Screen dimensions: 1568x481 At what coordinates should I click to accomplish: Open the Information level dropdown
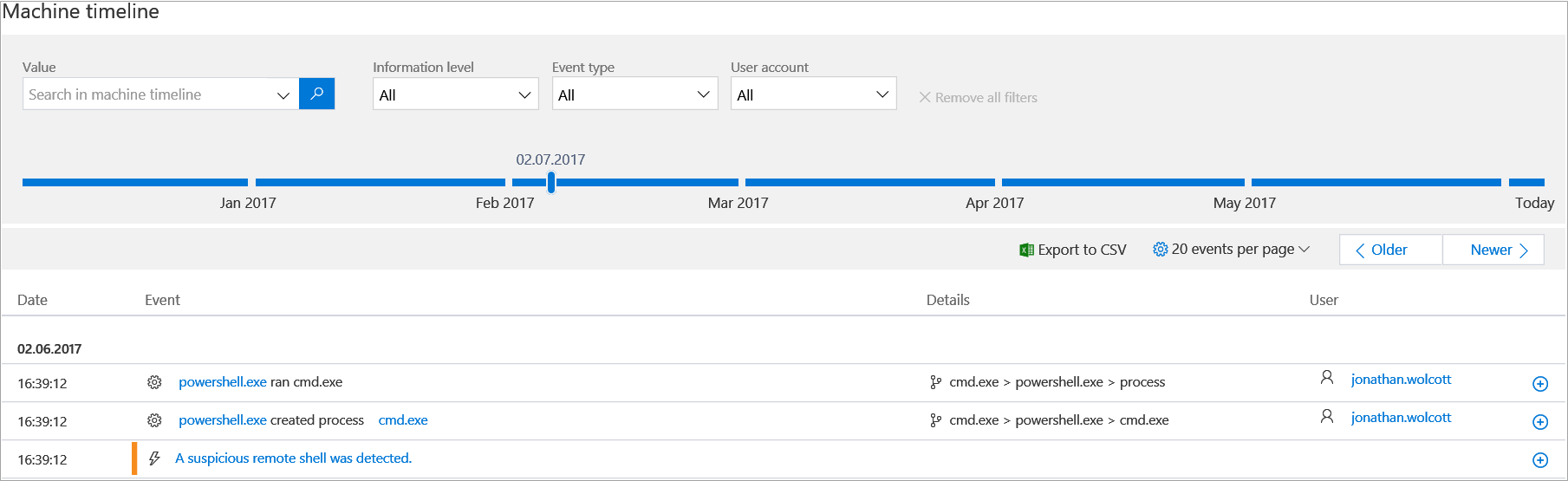coord(455,94)
